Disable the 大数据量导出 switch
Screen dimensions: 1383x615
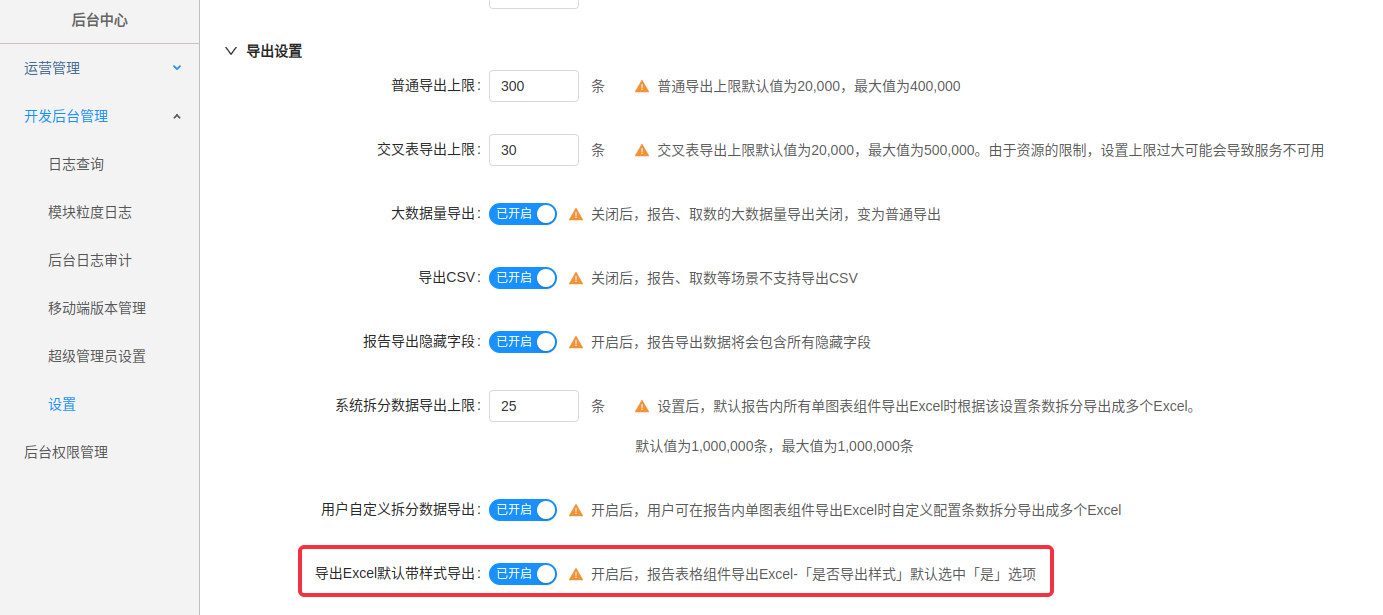click(523, 214)
